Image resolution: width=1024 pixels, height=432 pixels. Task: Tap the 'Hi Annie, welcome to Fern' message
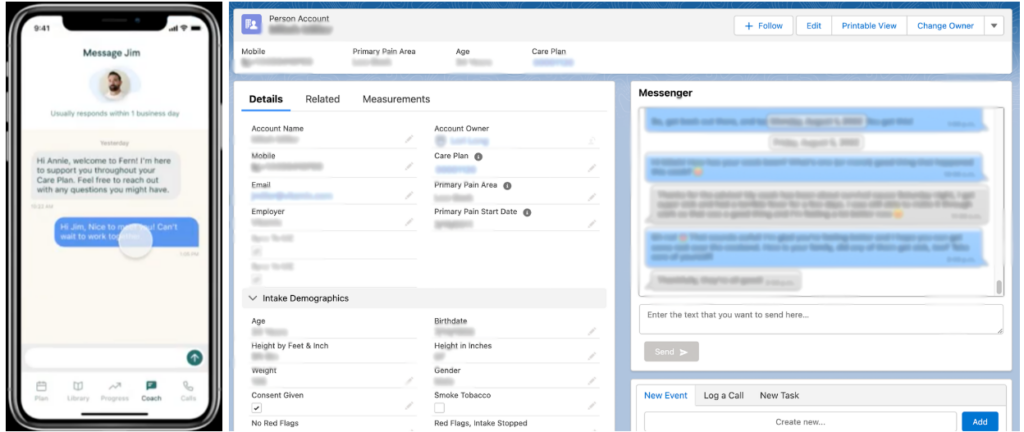point(106,175)
